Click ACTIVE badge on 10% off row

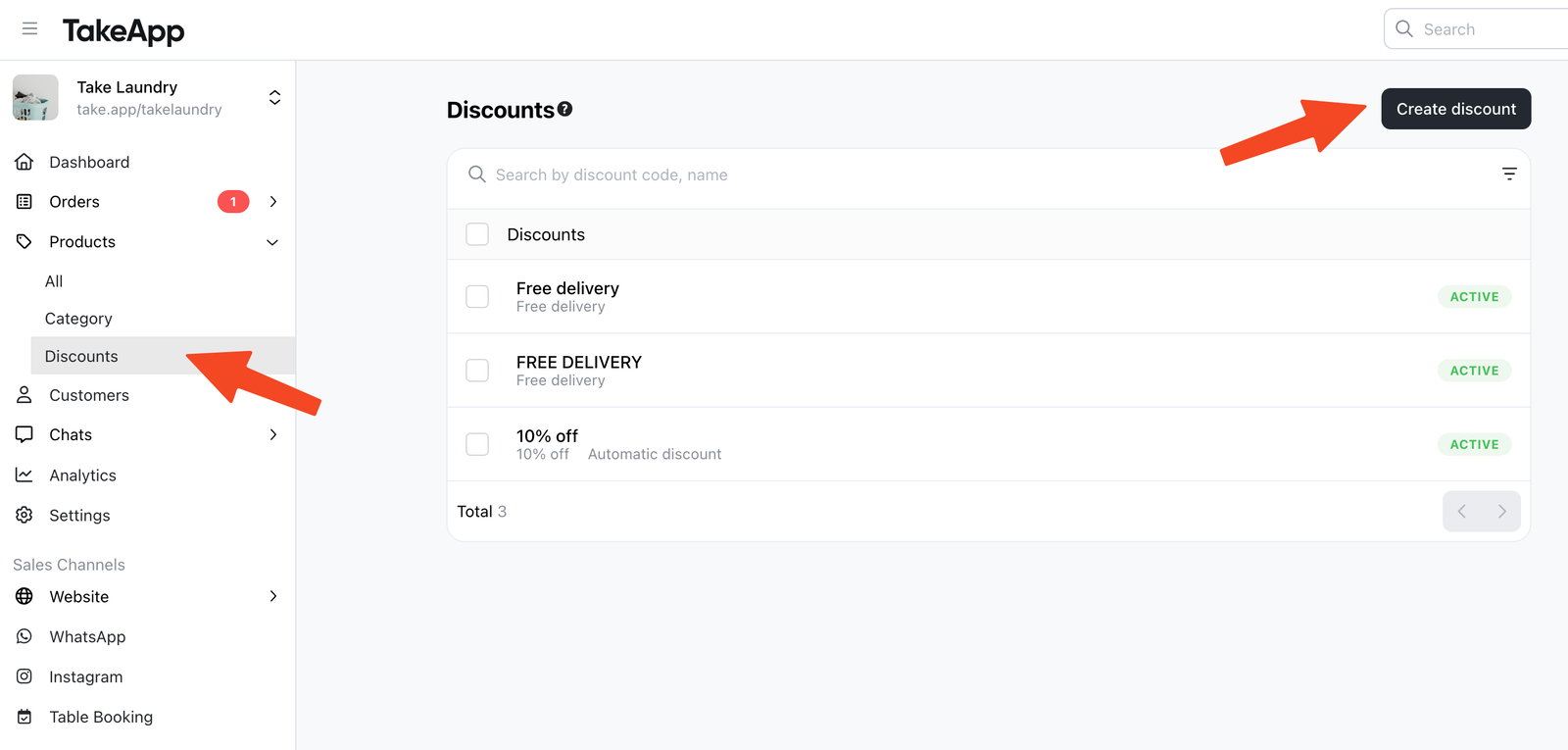1475,444
